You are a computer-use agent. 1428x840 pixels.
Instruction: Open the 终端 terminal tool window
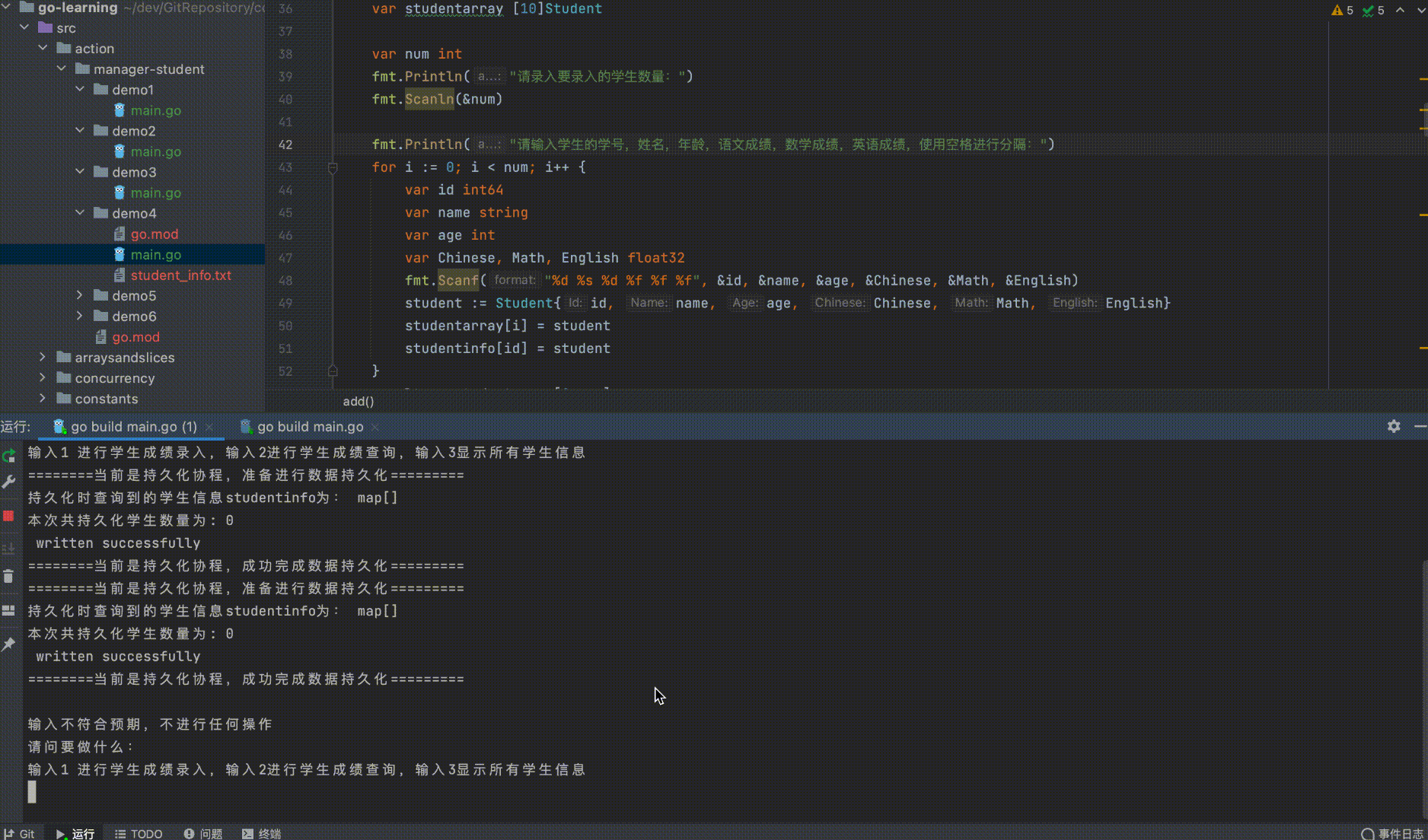pyautogui.click(x=261, y=834)
